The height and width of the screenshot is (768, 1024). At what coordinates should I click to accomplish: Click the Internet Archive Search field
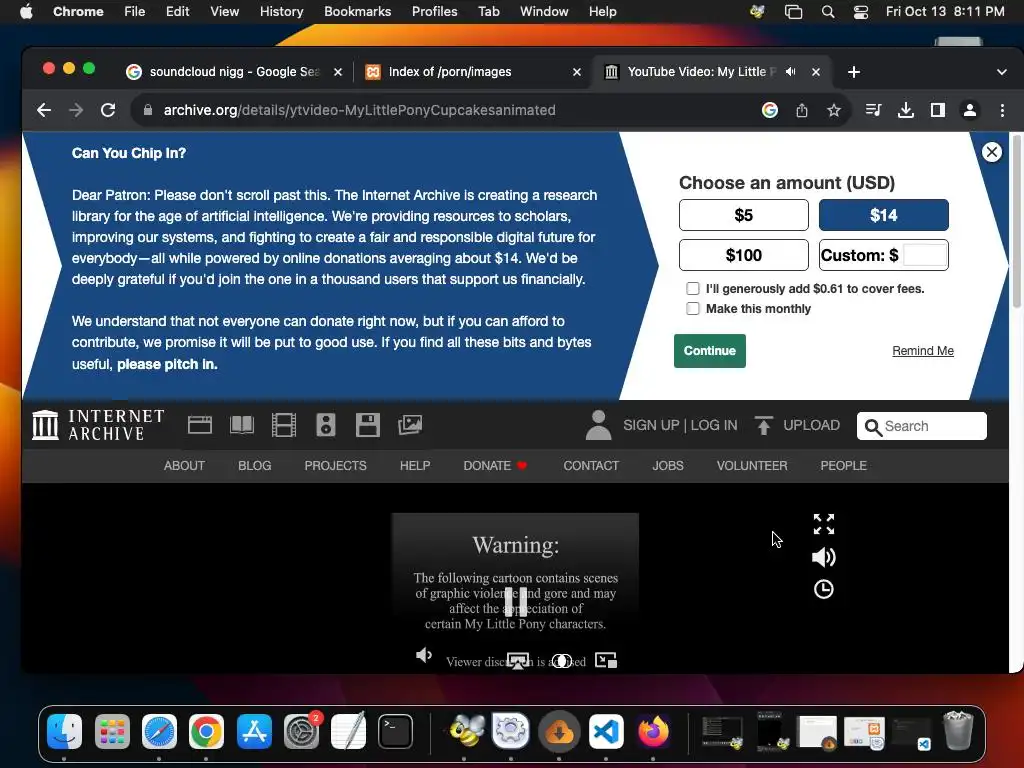pyautogui.click(x=921, y=426)
